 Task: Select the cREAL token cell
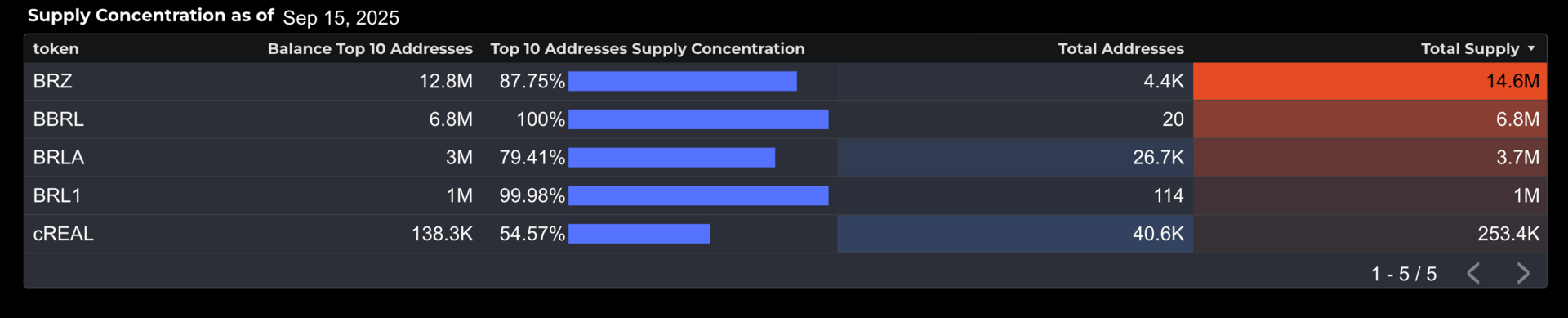click(63, 234)
